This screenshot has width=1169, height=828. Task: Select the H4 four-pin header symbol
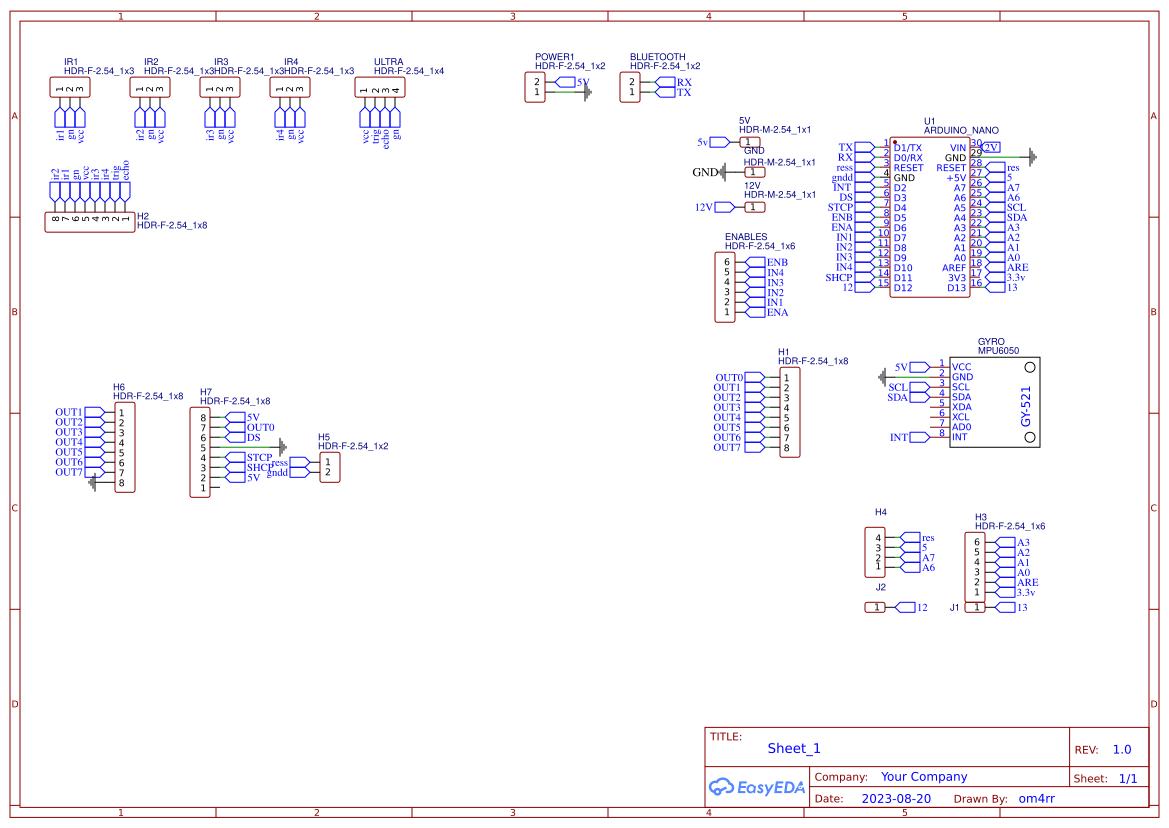877,552
